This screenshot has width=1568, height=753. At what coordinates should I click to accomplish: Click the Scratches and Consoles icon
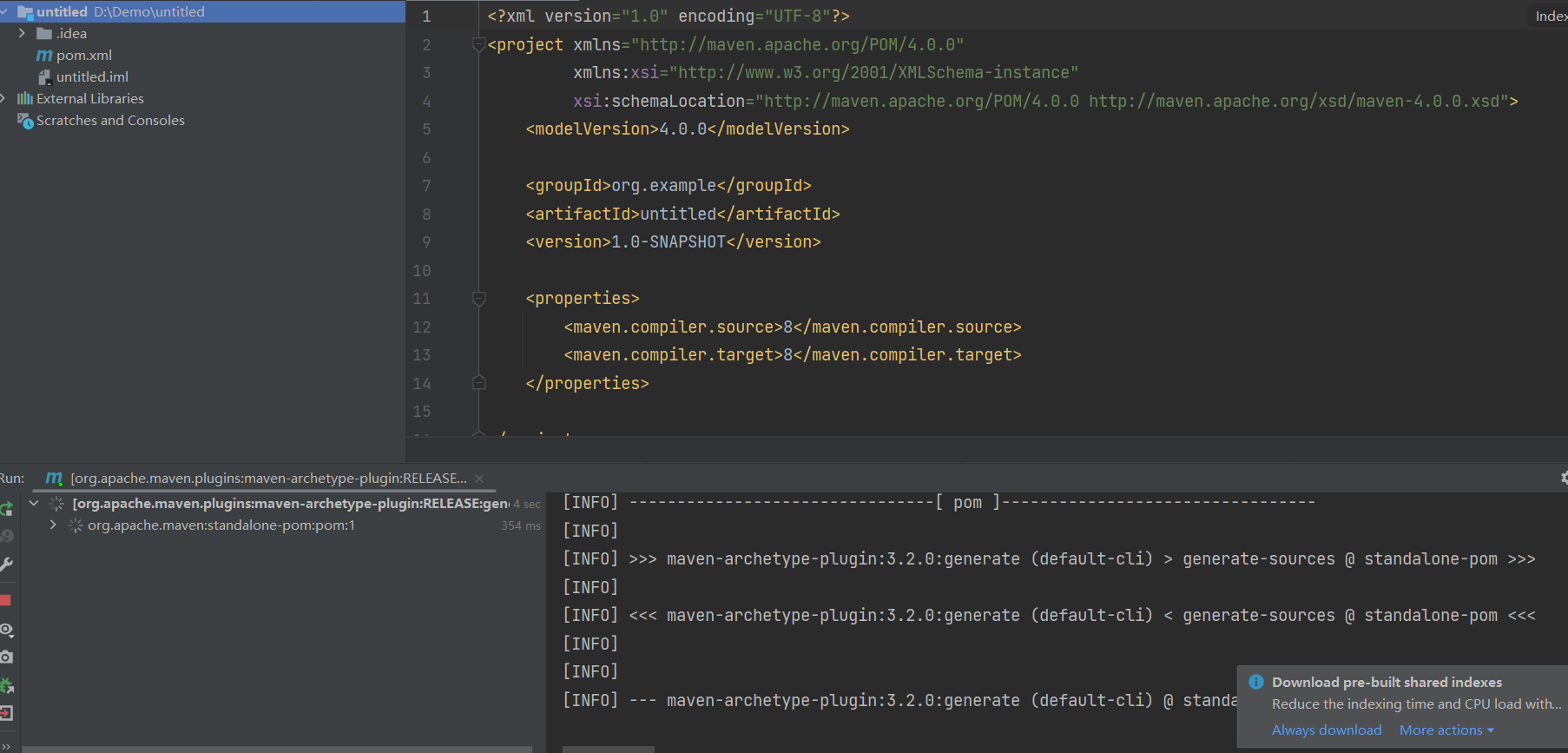click(25, 120)
